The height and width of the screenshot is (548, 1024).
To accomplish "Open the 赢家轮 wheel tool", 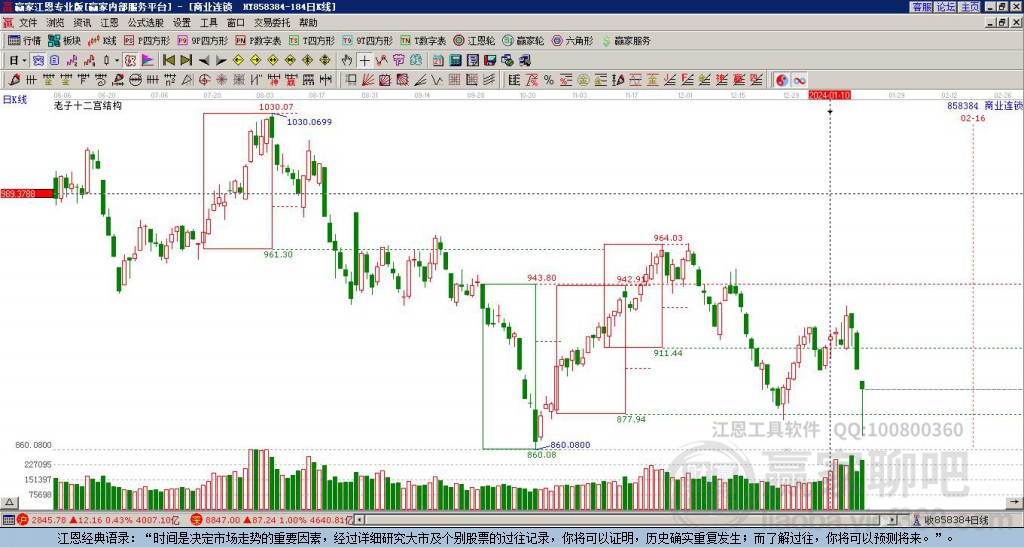I will pos(523,40).
